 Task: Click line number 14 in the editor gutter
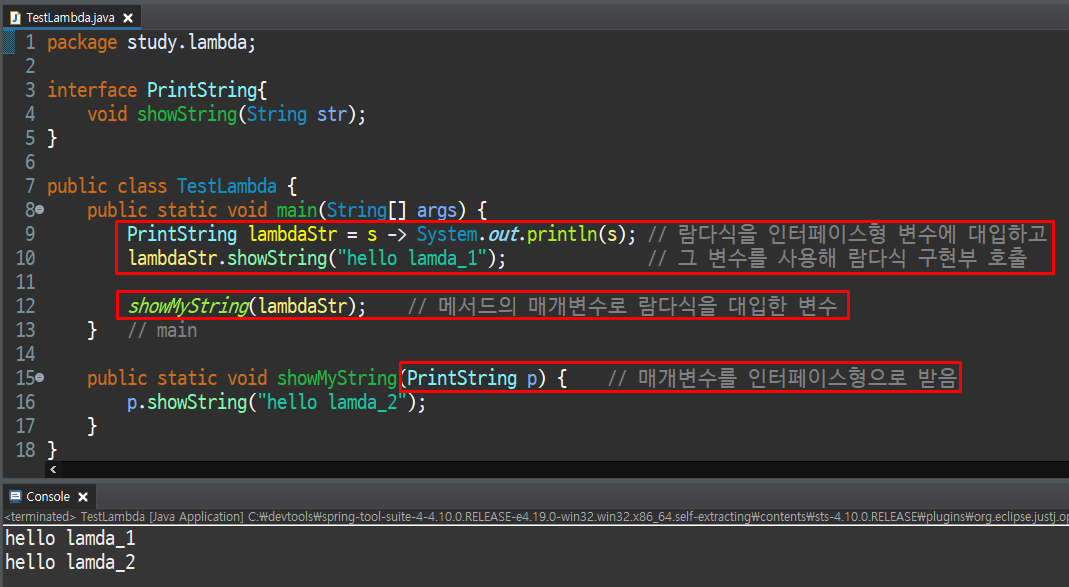[25, 354]
